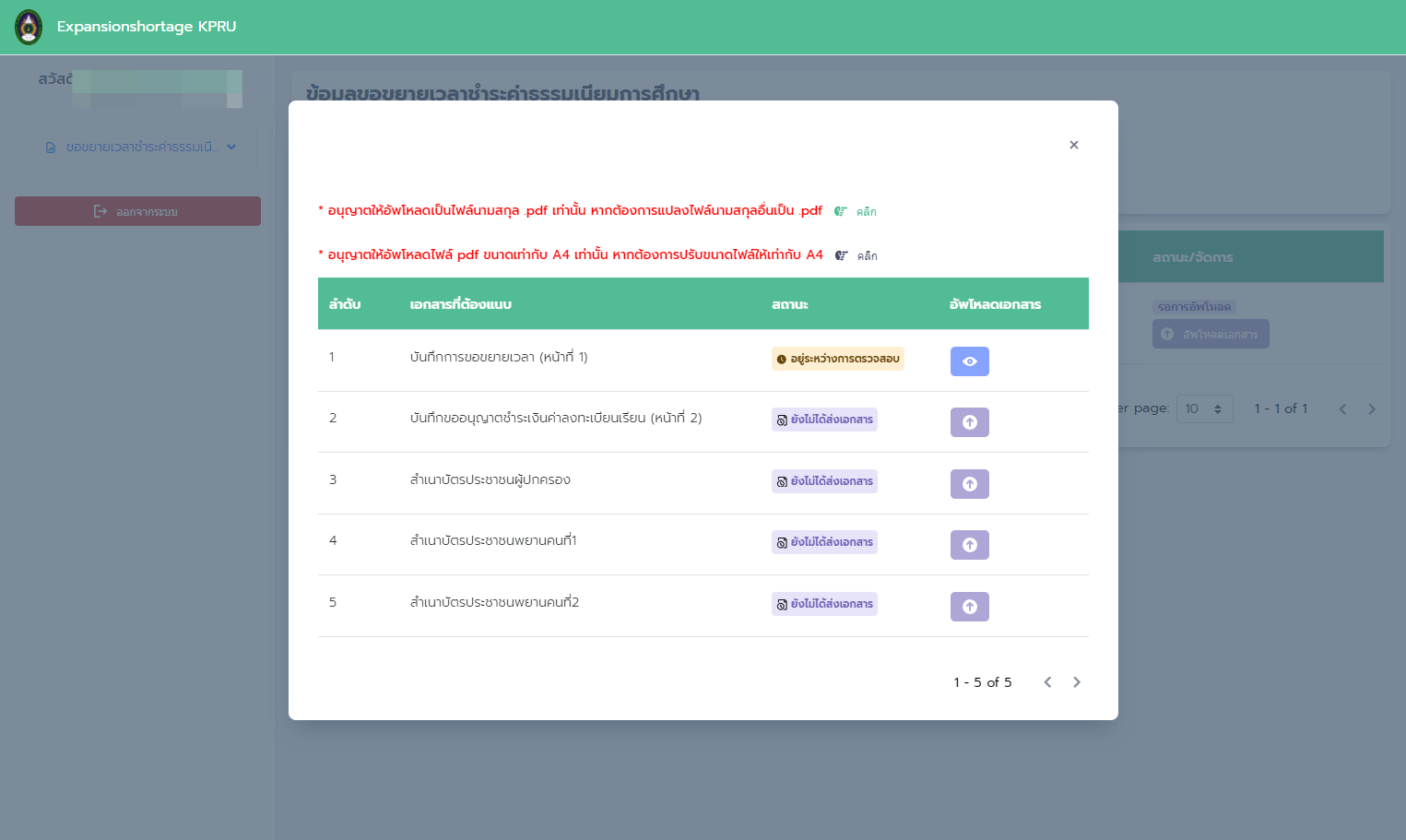Upload document for row 5 พยานคนที่2
Screen dimensions: 1406x840
969,607
